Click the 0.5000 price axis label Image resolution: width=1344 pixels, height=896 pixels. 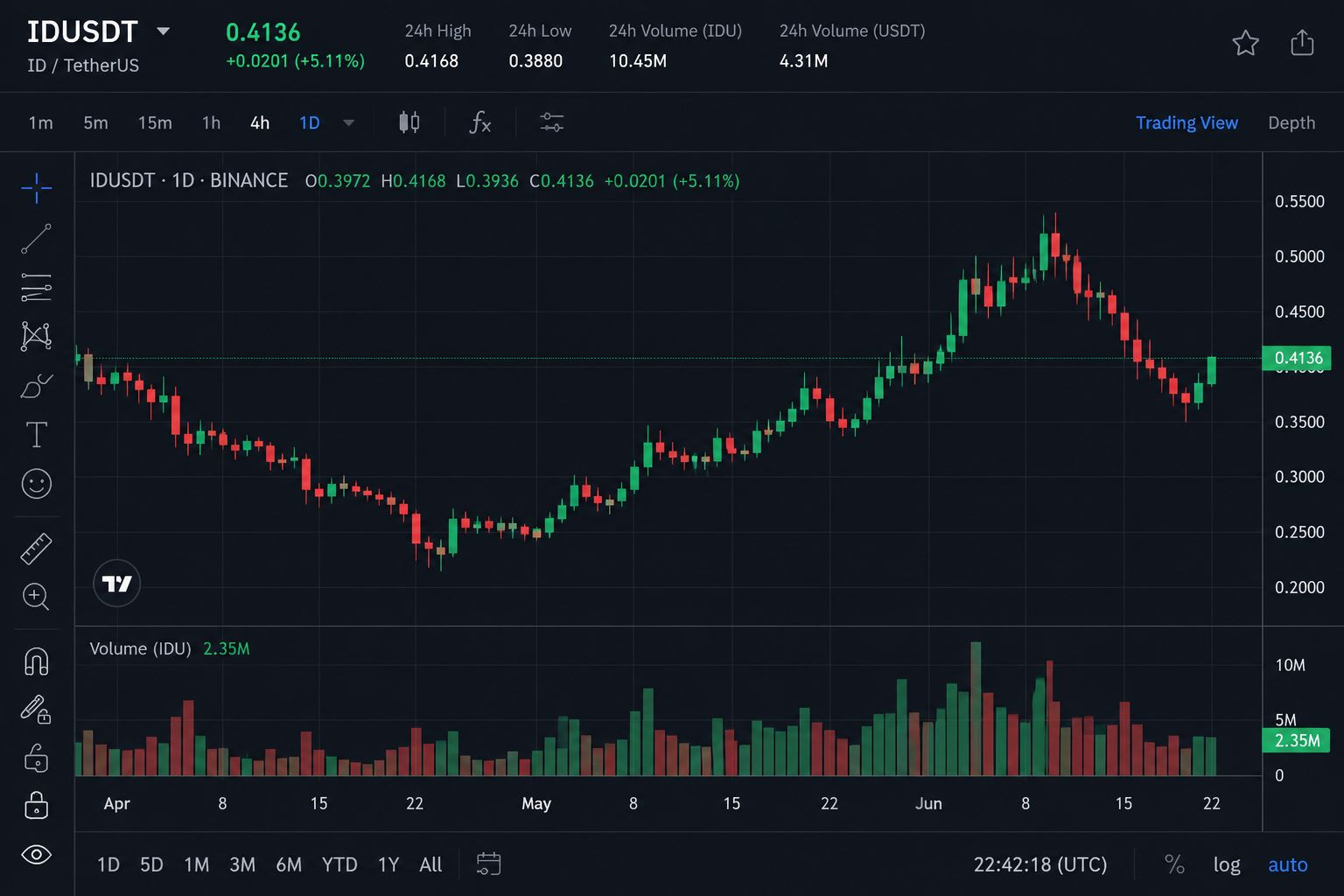click(1299, 256)
